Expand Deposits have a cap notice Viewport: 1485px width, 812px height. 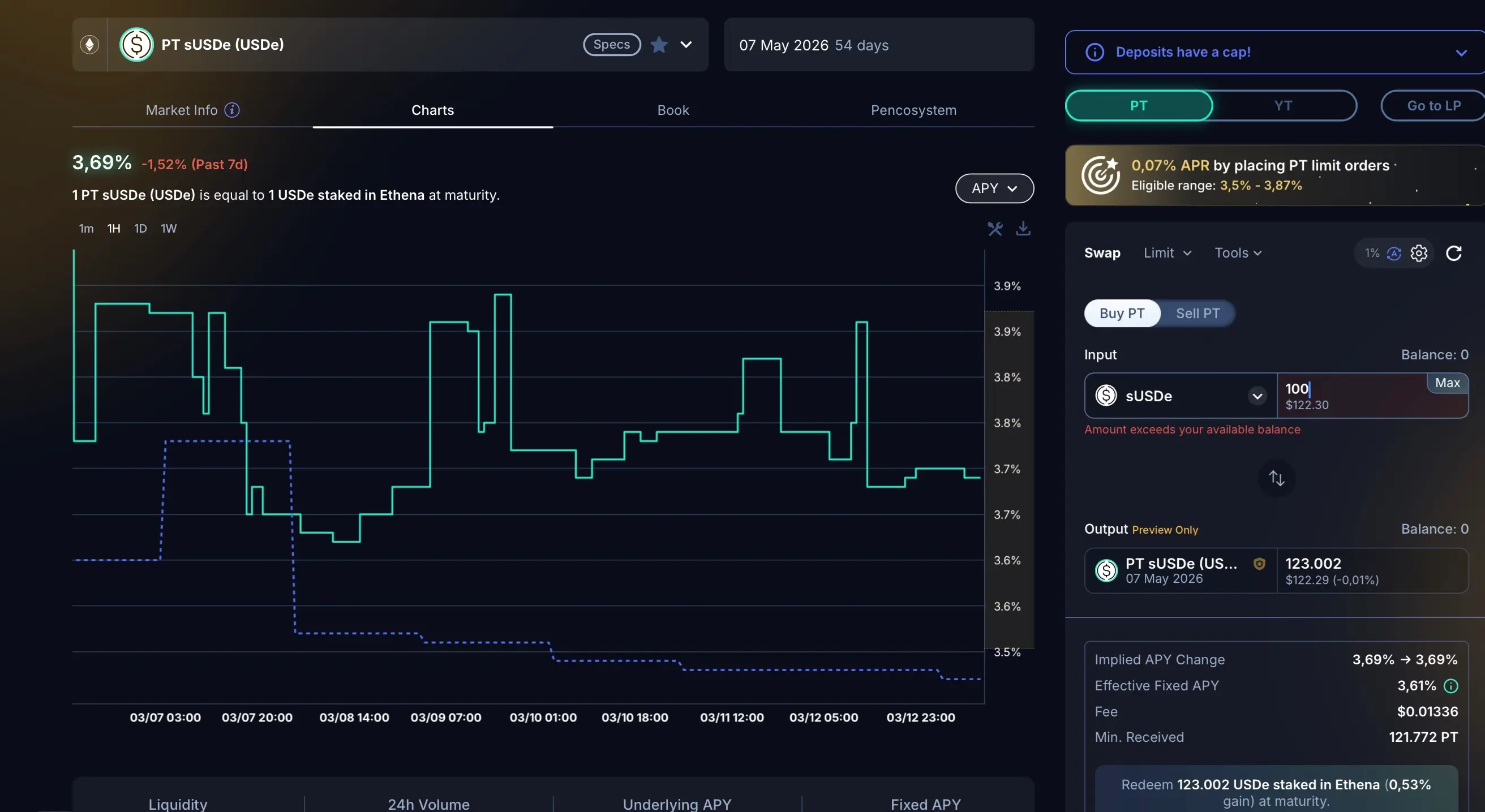click(x=1461, y=53)
